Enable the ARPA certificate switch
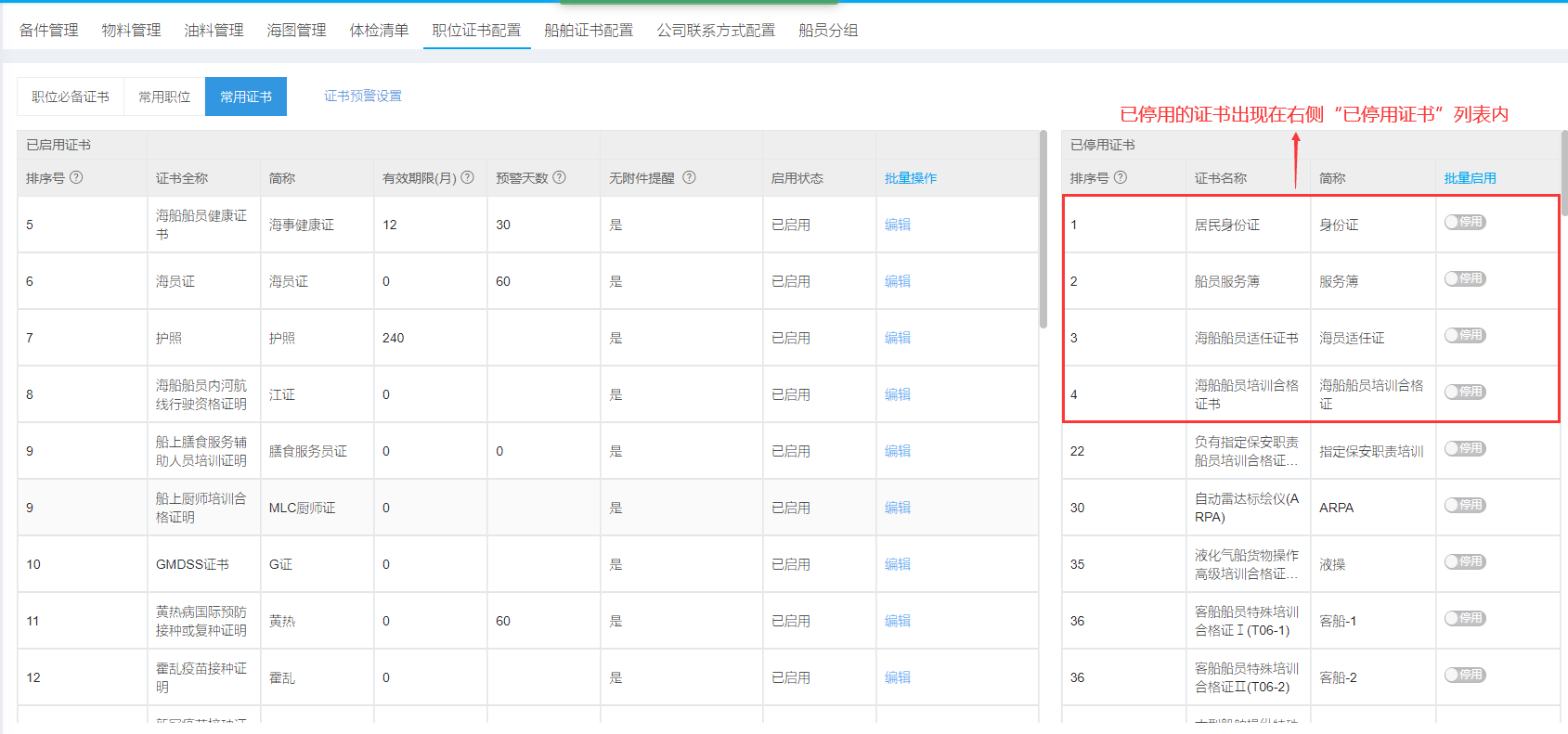 (1465, 505)
